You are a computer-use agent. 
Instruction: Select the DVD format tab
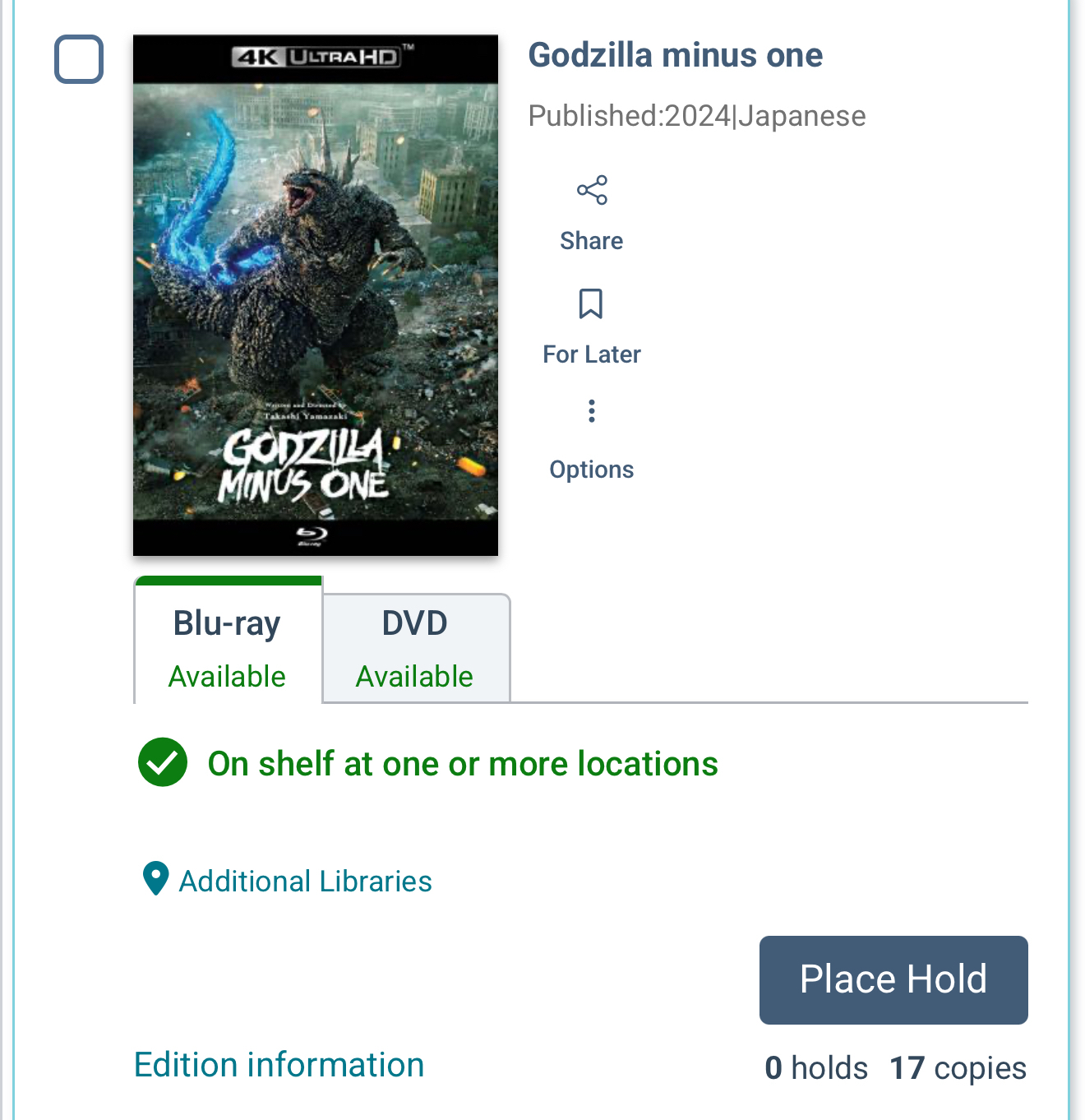(415, 648)
